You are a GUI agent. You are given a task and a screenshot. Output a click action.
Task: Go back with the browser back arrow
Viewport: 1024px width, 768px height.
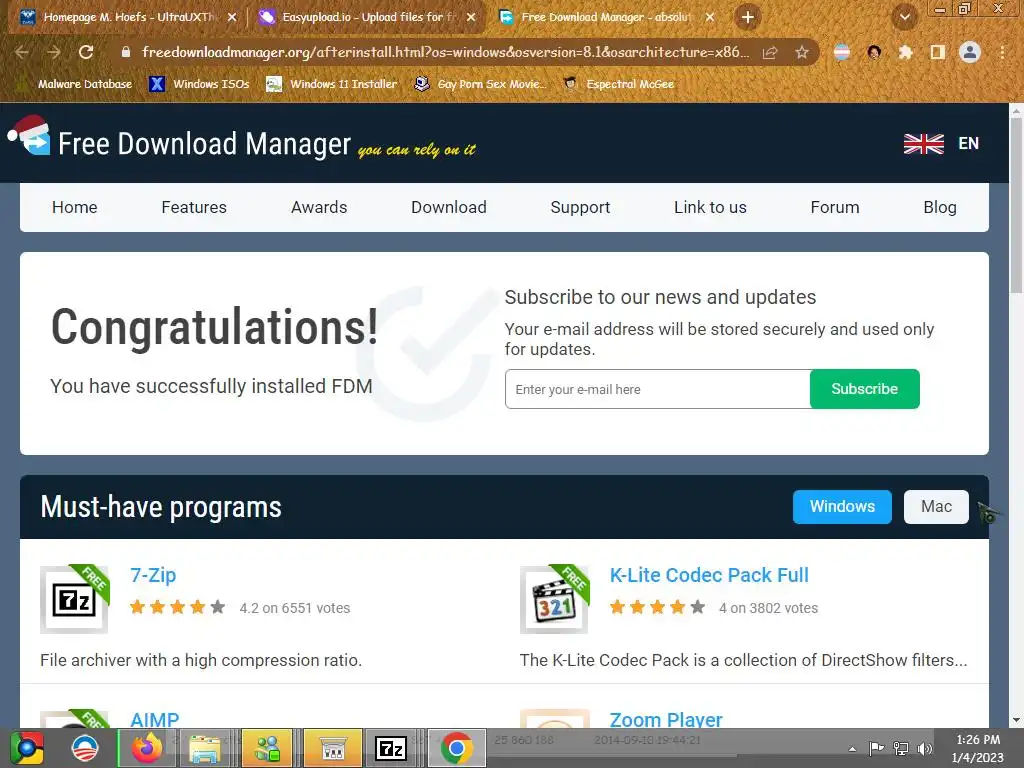click(22, 52)
